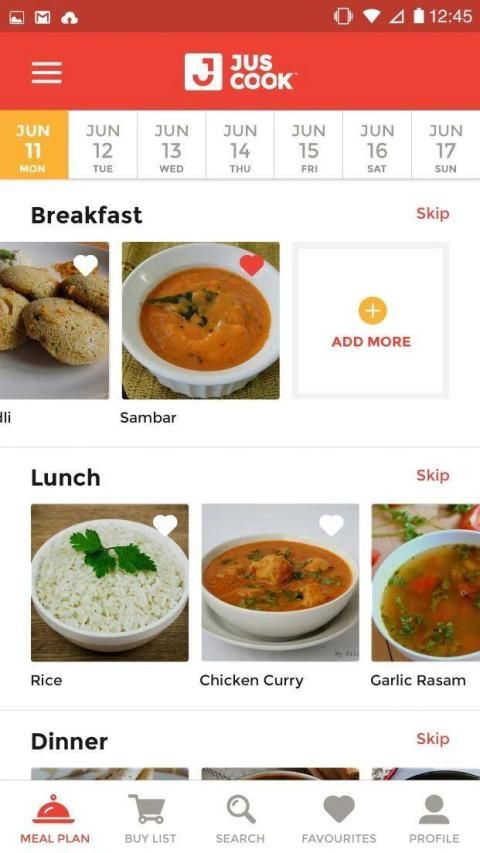Screen dimensions: 480x853
Task: Open Favourites heart in bottom bar
Action: tap(339, 808)
